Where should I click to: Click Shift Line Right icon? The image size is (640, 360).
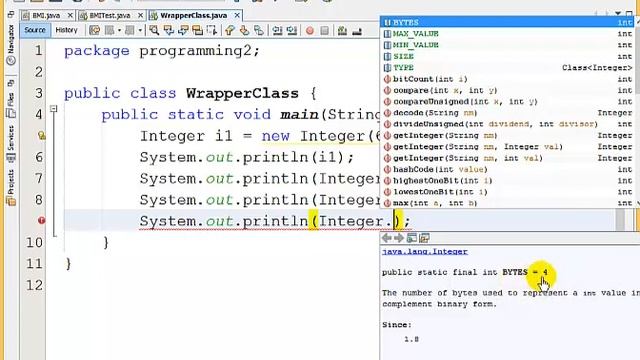292,30
